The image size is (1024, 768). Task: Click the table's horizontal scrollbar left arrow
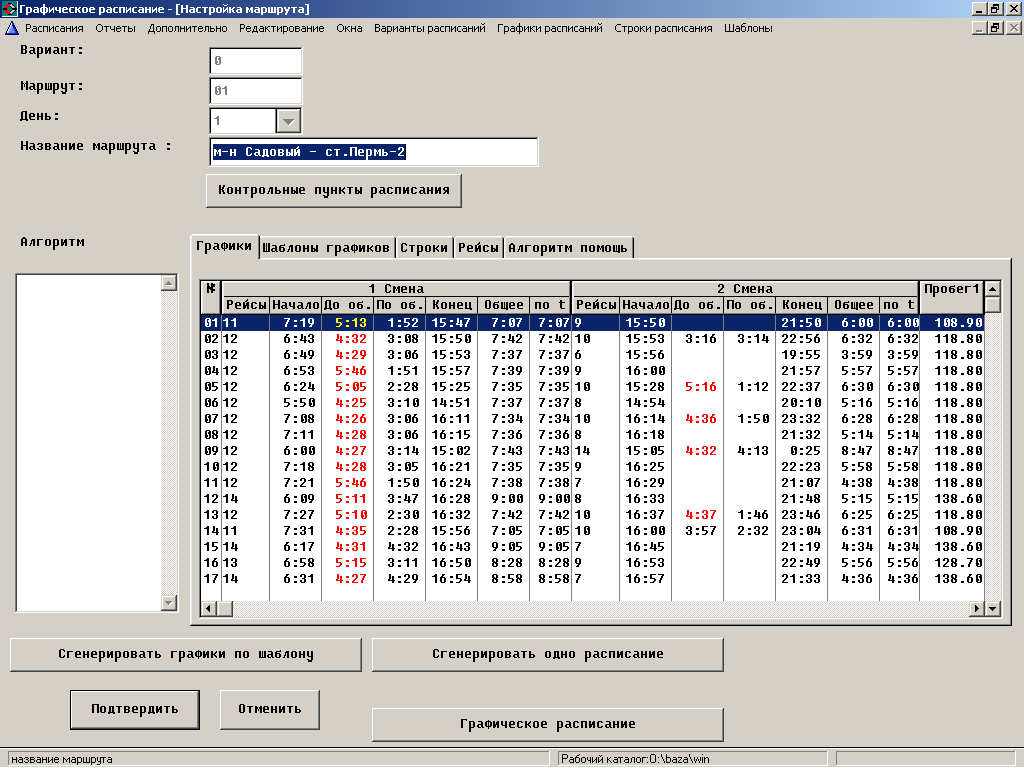coord(209,608)
